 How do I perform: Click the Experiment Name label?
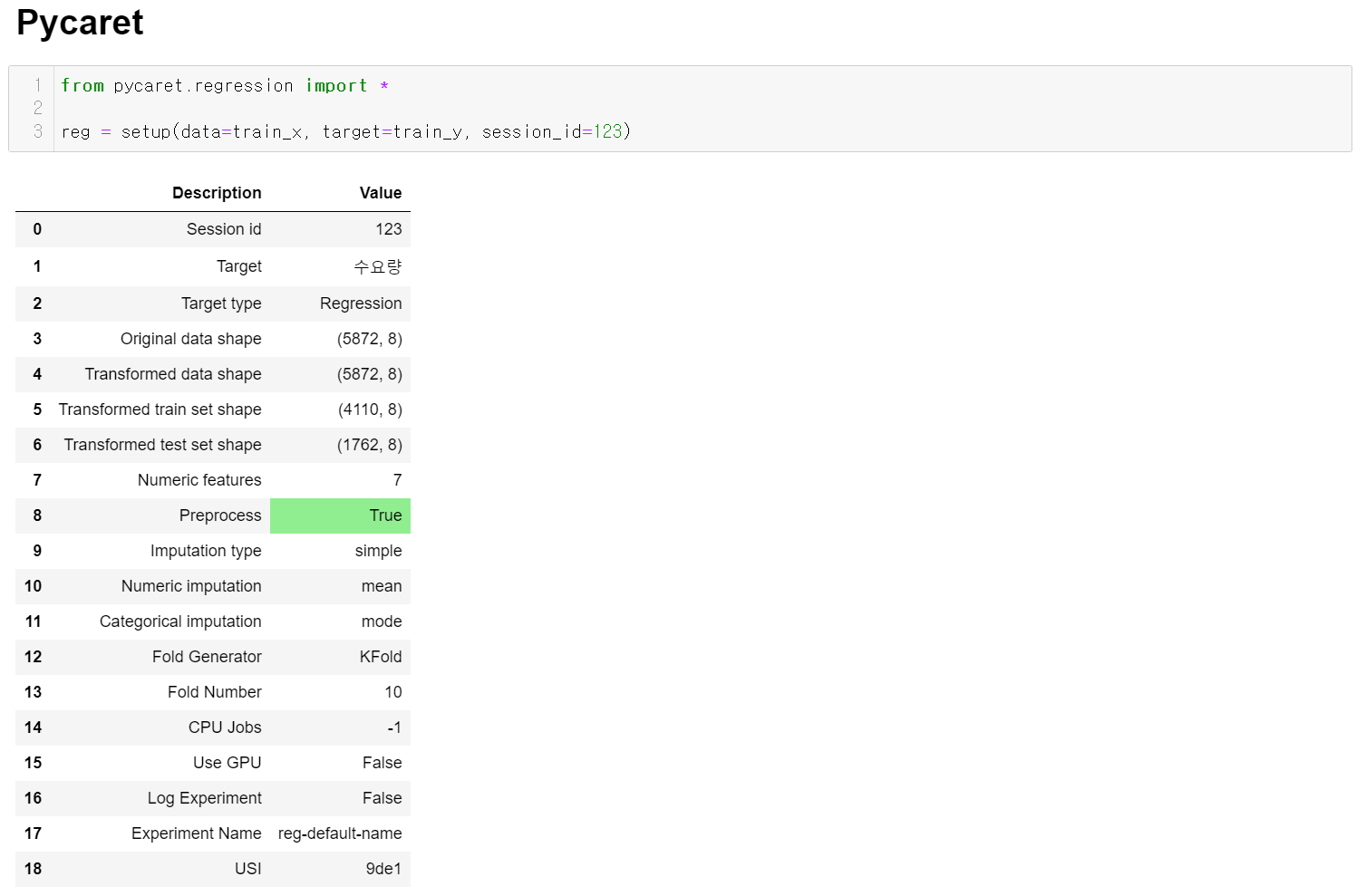coord(197,833)
